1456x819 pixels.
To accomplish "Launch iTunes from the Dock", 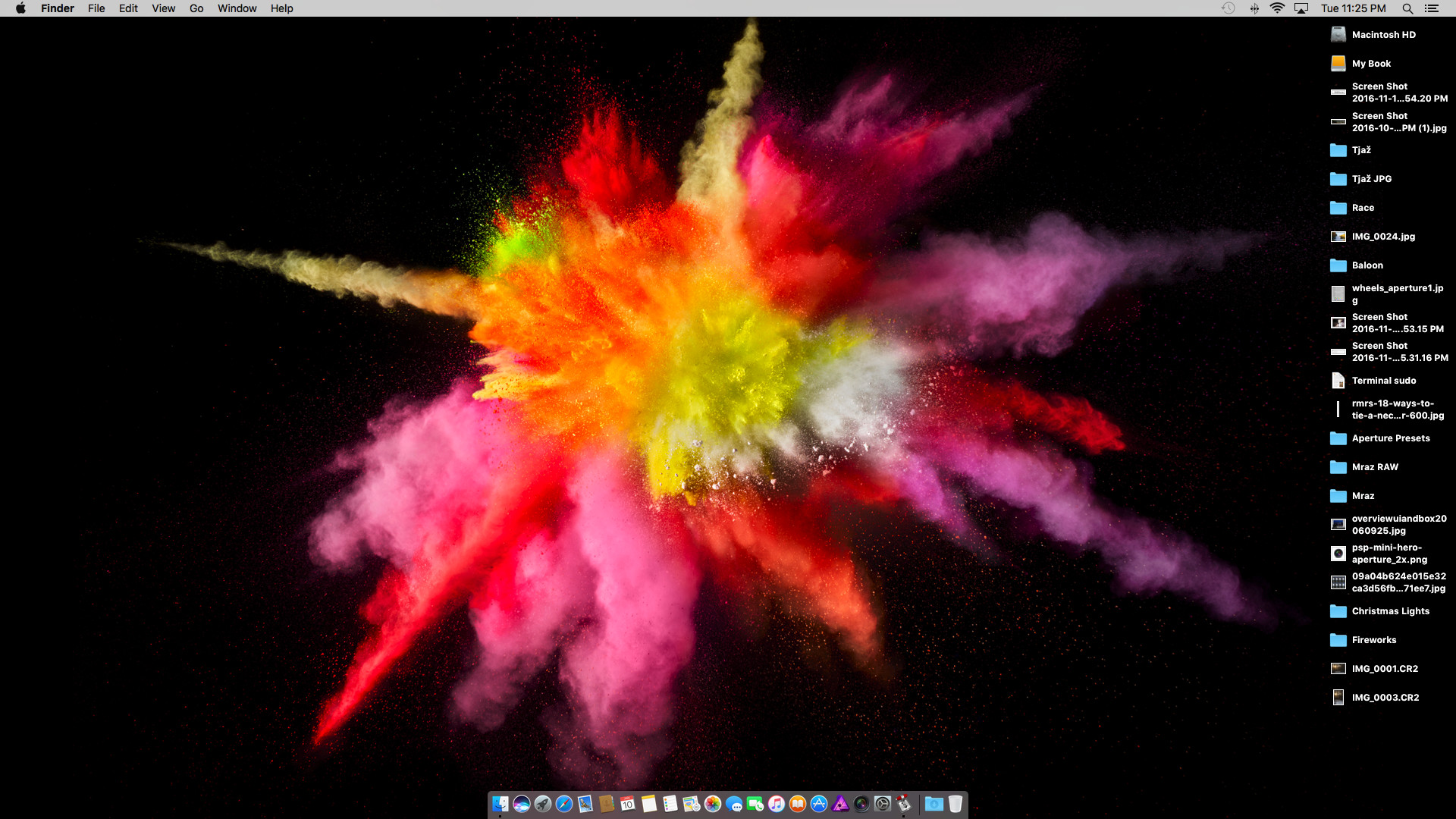I will (777, 804).
